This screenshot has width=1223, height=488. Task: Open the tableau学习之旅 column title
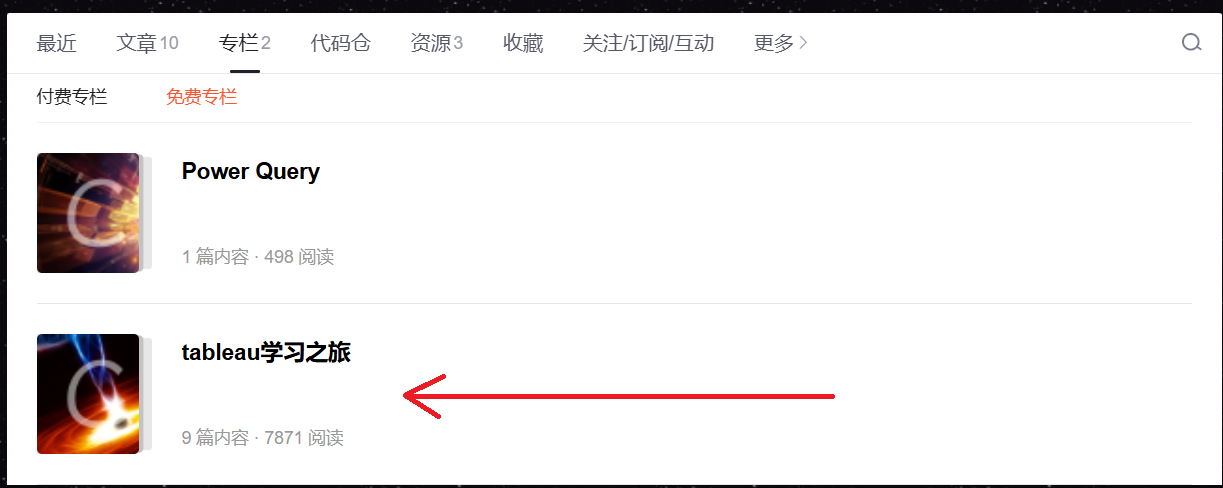point(266,352)
